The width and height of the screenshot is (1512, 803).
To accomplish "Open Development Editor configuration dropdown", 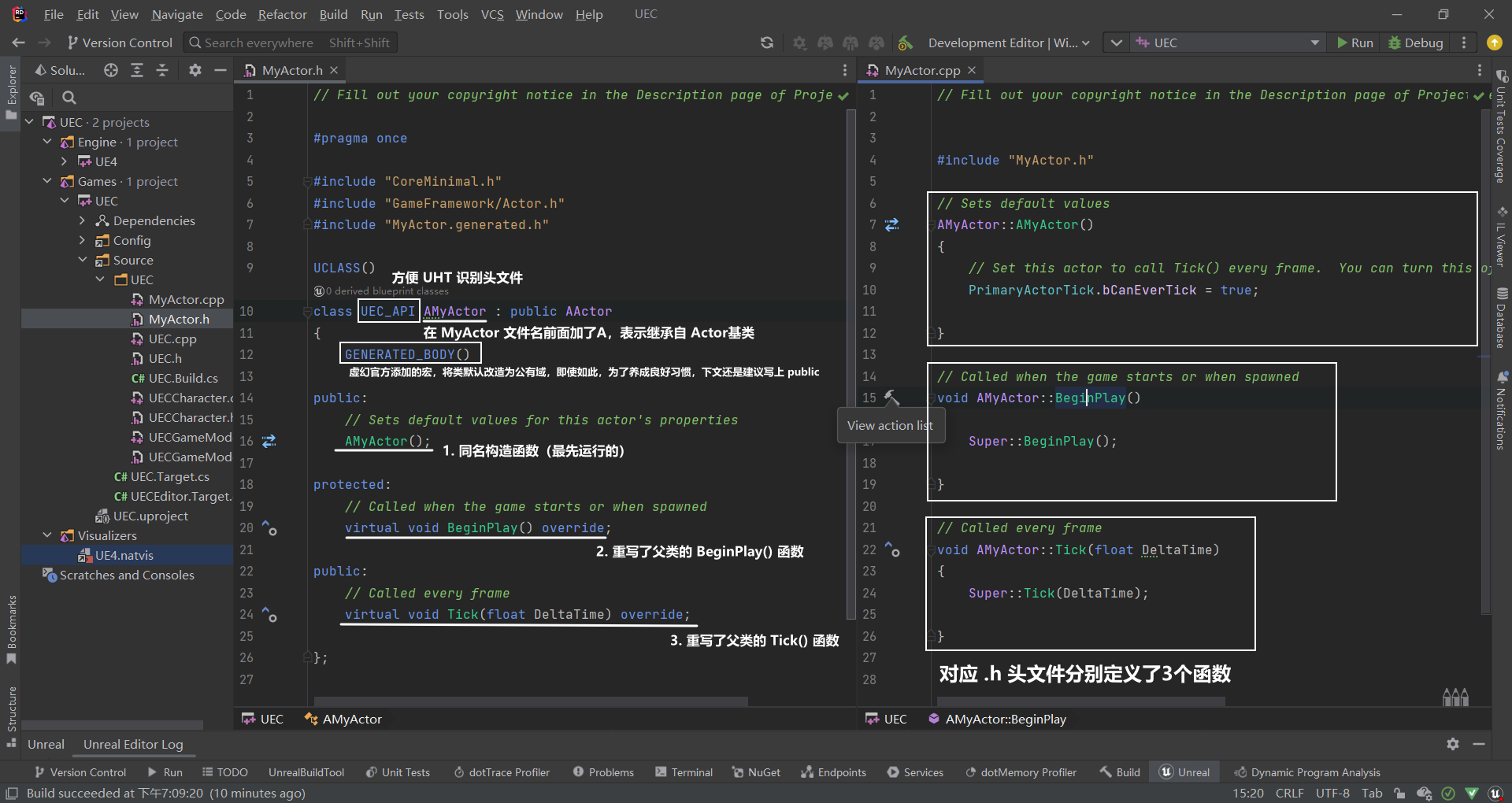I will click(1008, 43).
